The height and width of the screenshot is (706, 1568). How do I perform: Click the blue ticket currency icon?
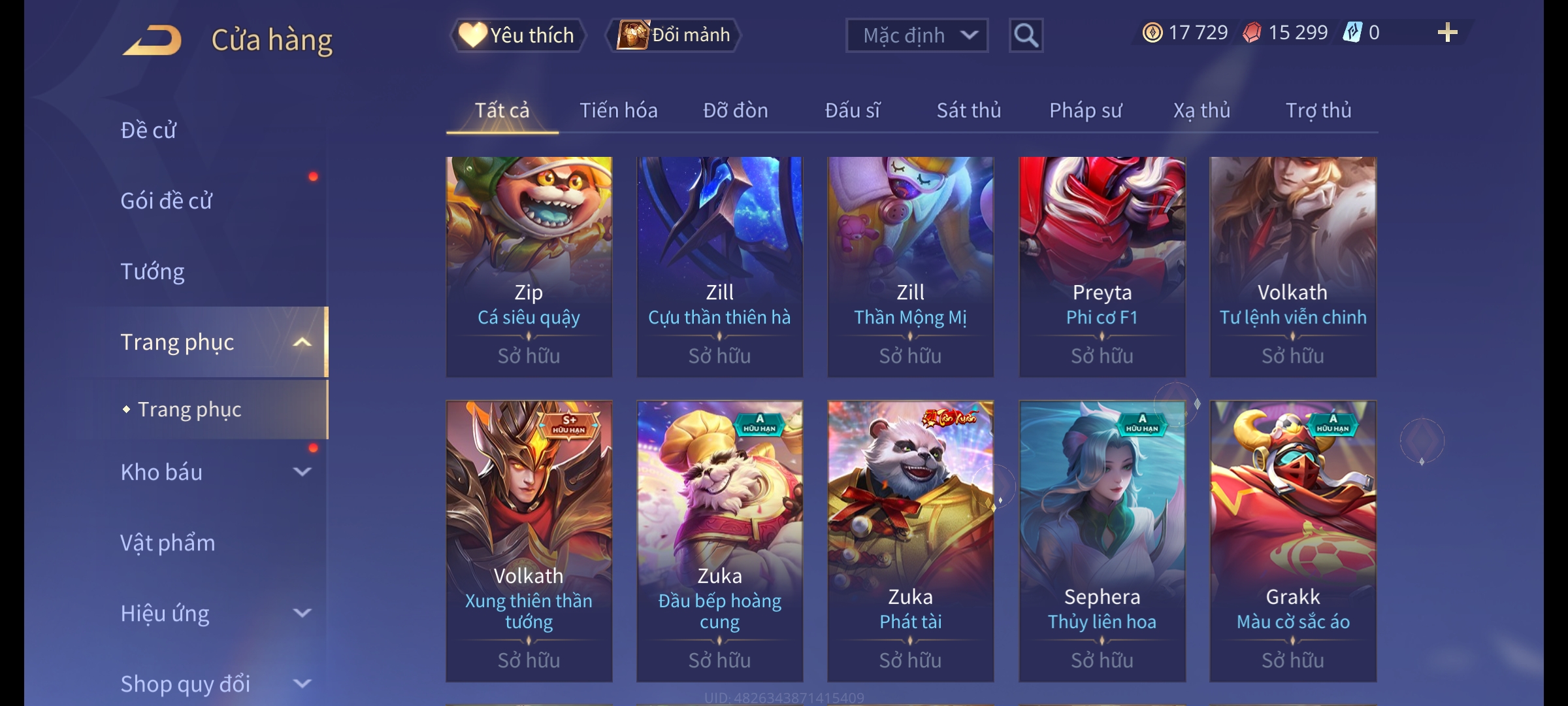(x=1352, y=33)
